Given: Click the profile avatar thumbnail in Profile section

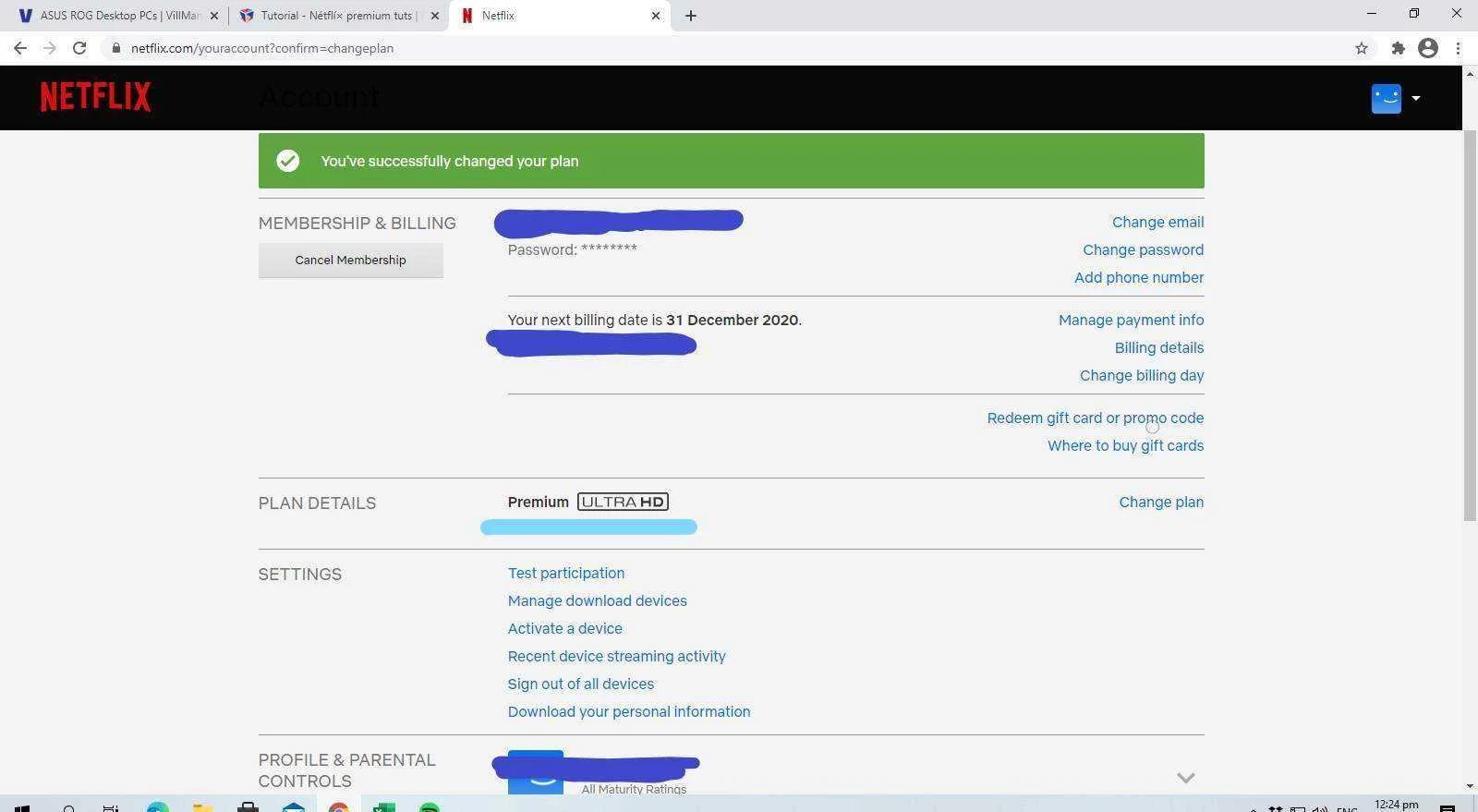Looking at the screenshot, I should (535, 772).
